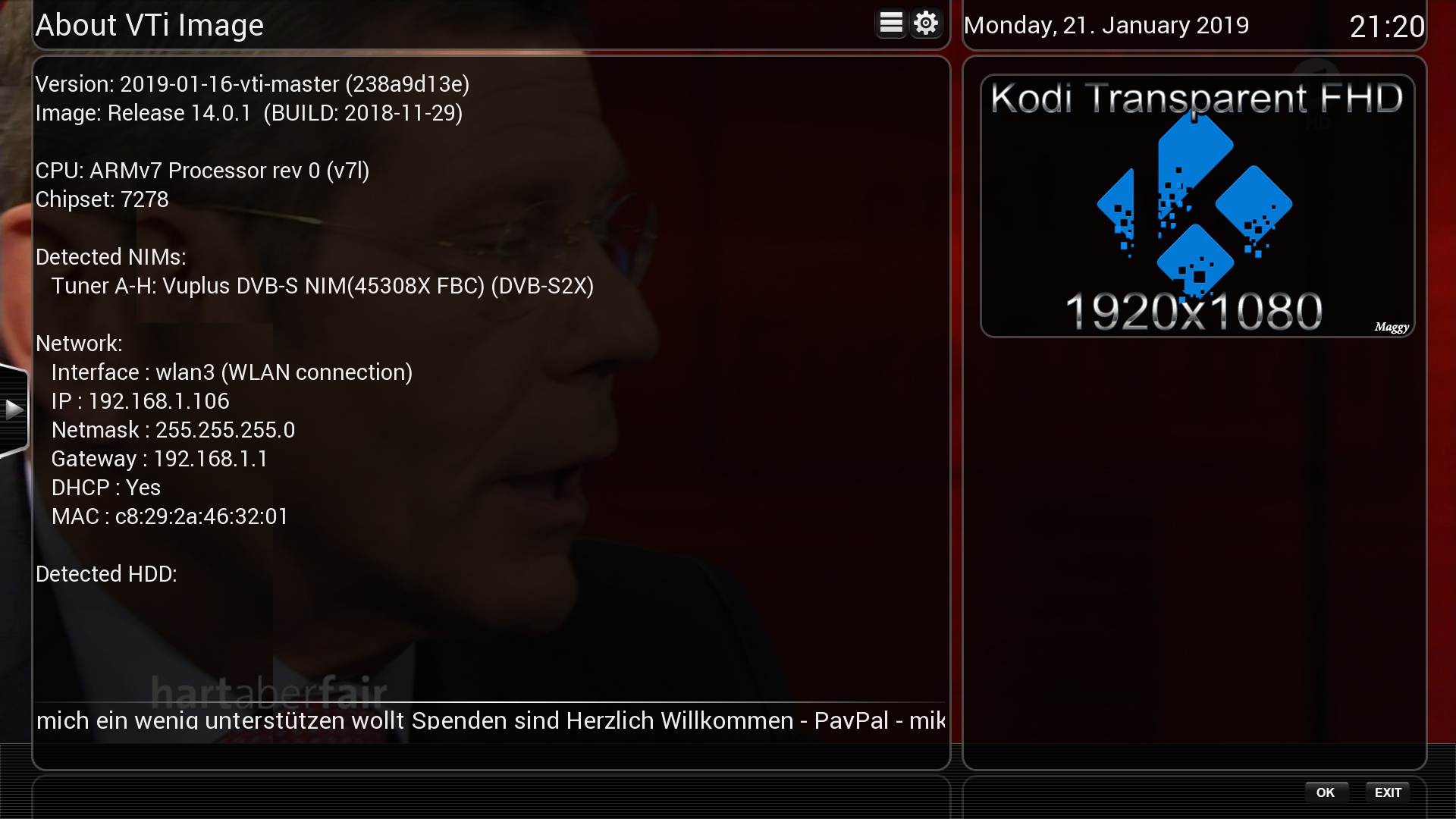Click the Interface wlan3 network line
The width and height of the screenshot is (1456, 819).
231,372
